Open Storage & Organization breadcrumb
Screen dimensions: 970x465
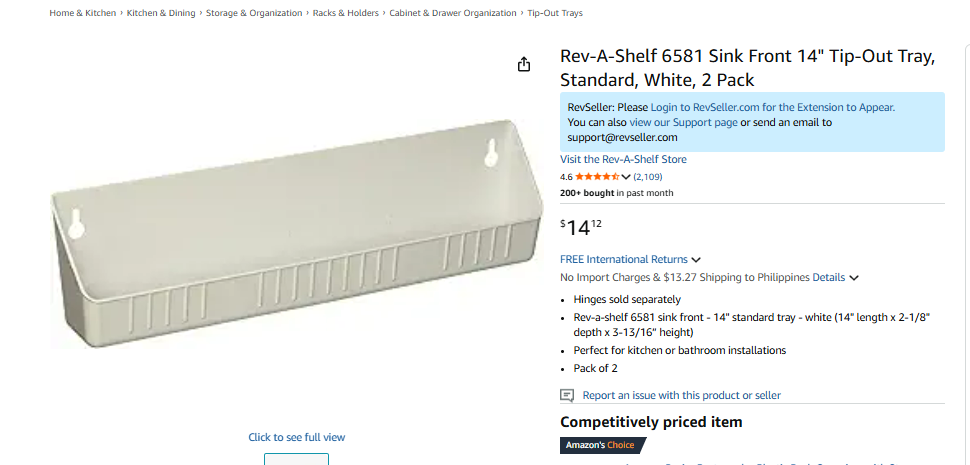coord(254,13)
